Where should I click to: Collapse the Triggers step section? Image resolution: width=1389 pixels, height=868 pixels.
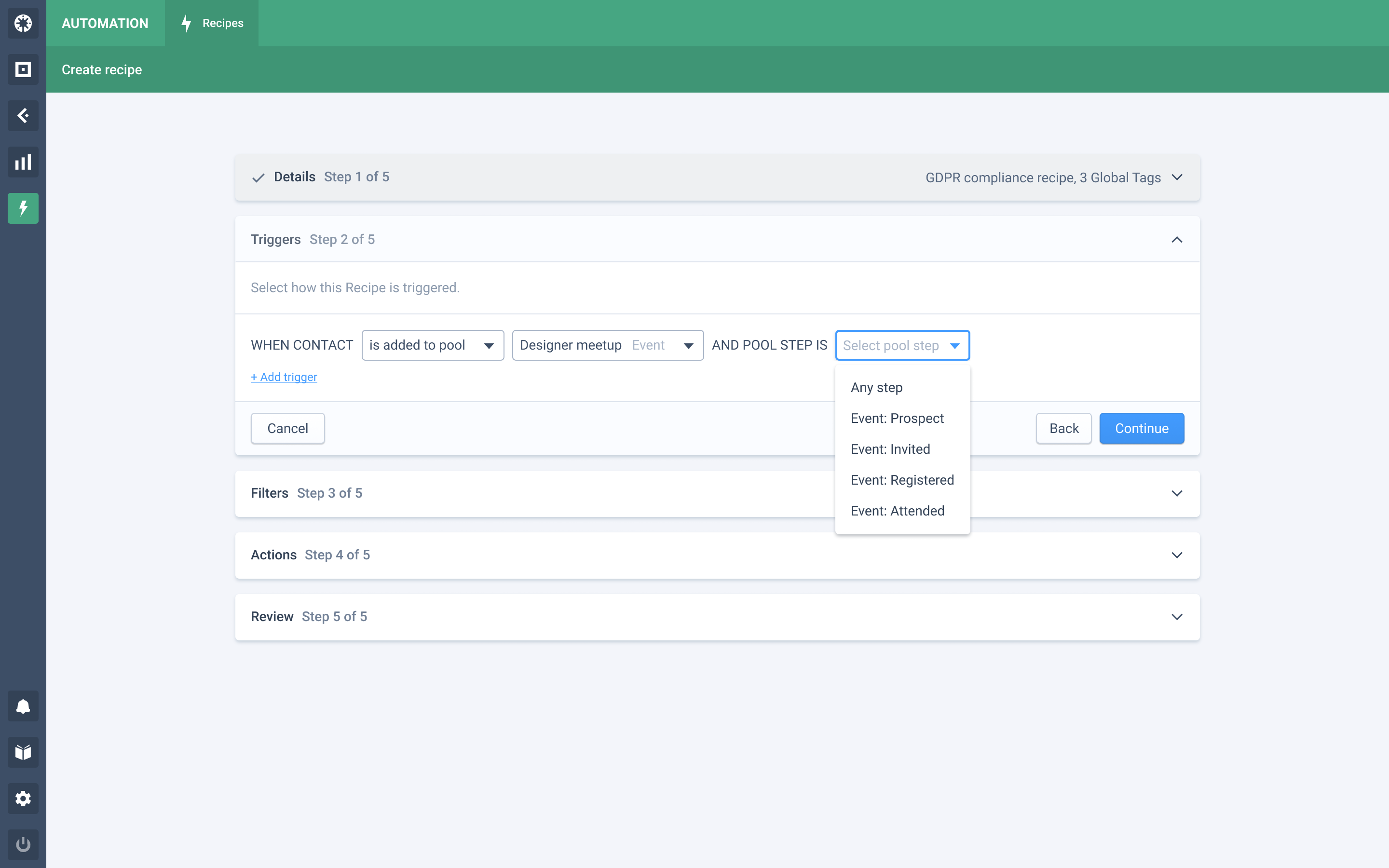tap(1177, 239)
